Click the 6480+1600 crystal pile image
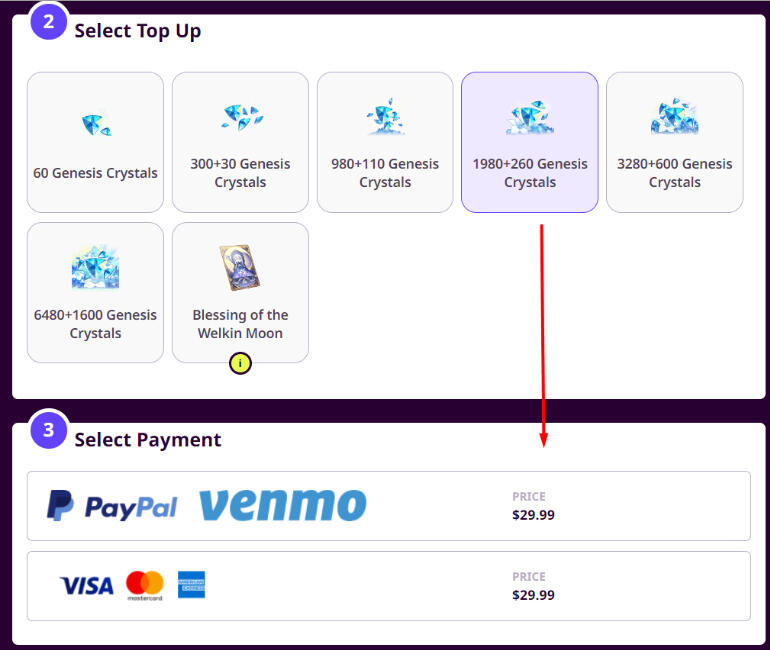 coord(95,267)
